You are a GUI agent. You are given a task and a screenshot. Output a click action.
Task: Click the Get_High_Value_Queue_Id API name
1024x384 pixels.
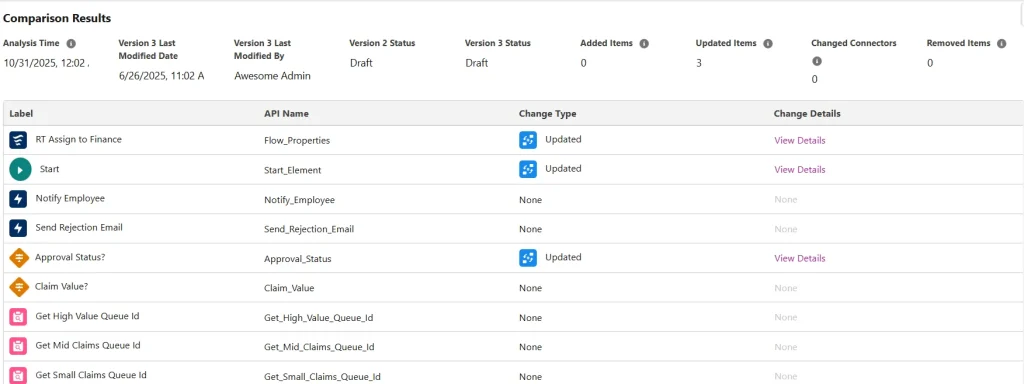coord(319,318)
